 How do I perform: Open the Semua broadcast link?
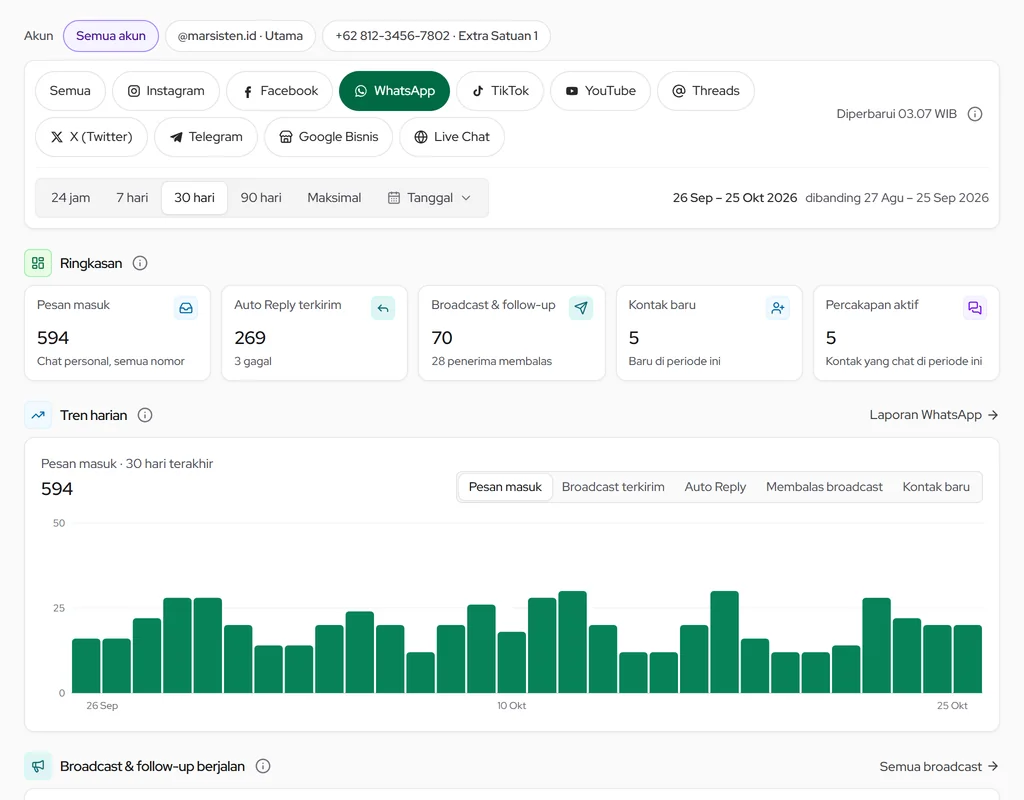(938, 767)
